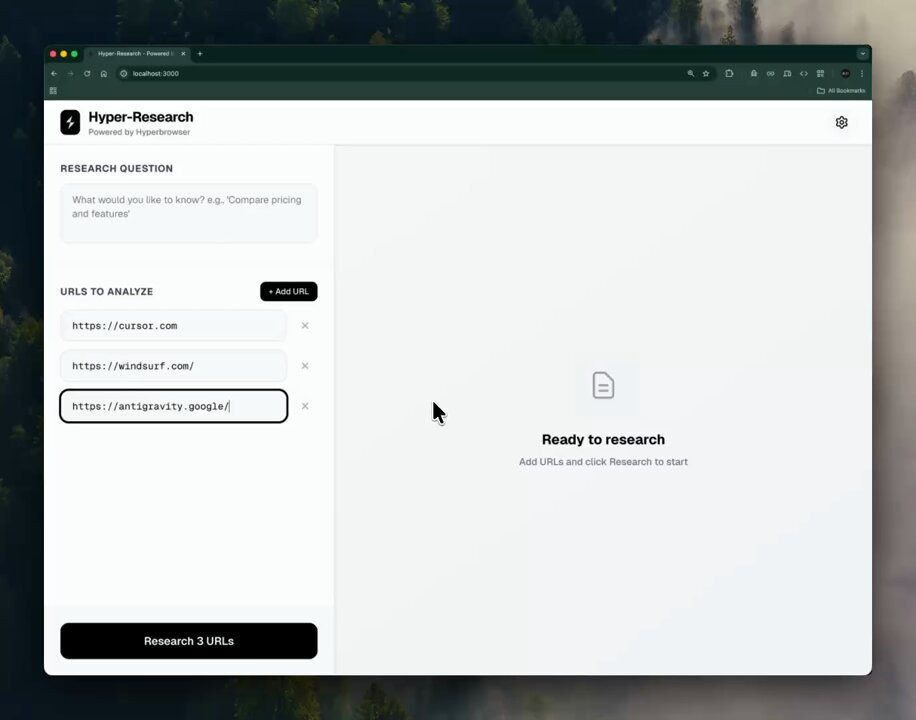This screenshot has width=916, height=720.
Task: Remove the antigravity.google URL row
Action: [305, 406]
